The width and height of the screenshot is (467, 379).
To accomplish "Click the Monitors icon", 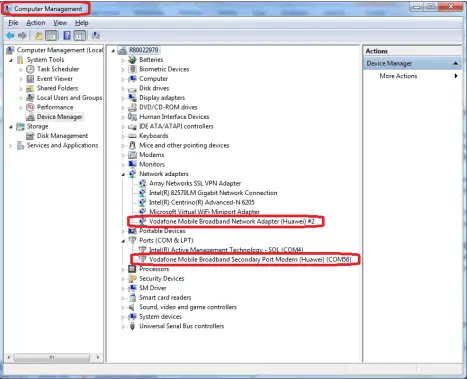I will click(132, 164).
